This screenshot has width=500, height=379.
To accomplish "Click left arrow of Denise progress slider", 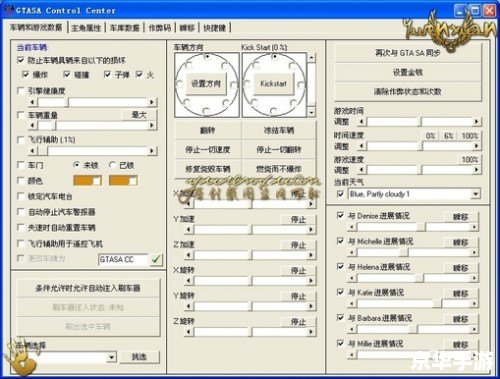I will (352, 227).
